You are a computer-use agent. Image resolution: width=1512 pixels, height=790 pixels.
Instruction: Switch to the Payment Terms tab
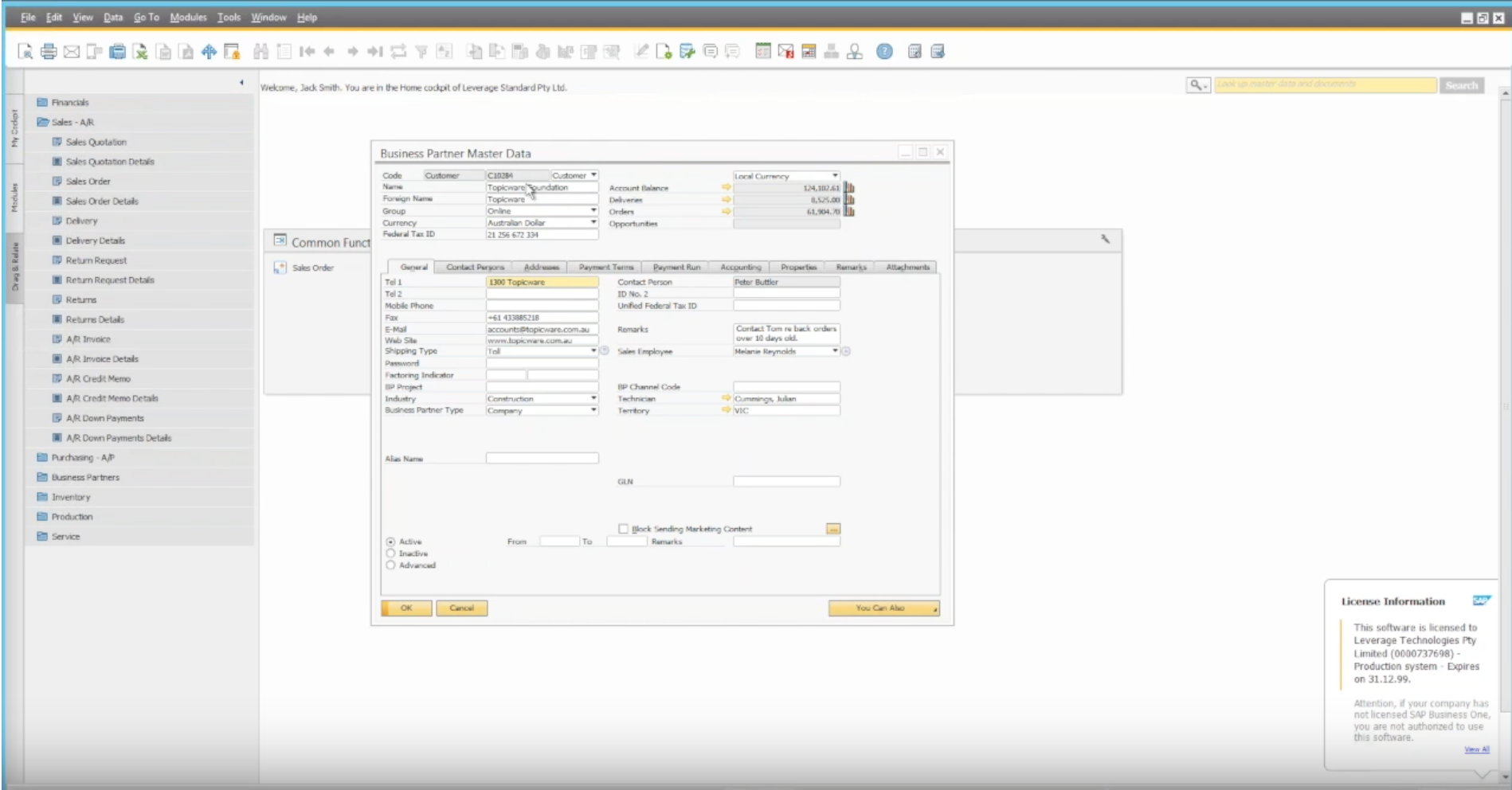606,267
